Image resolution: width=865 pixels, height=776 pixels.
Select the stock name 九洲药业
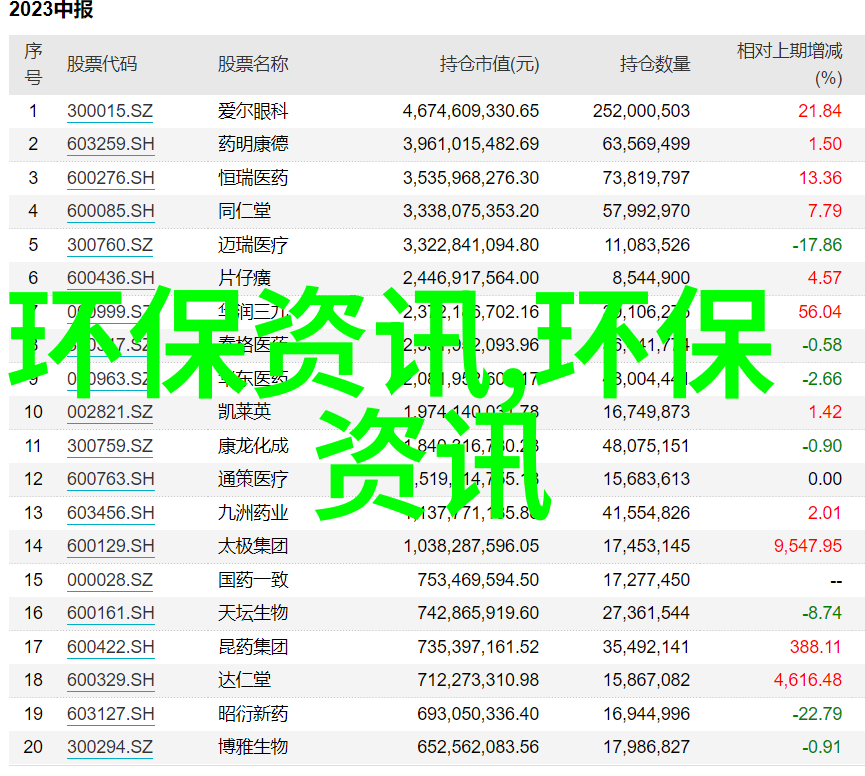click(253, 513)
